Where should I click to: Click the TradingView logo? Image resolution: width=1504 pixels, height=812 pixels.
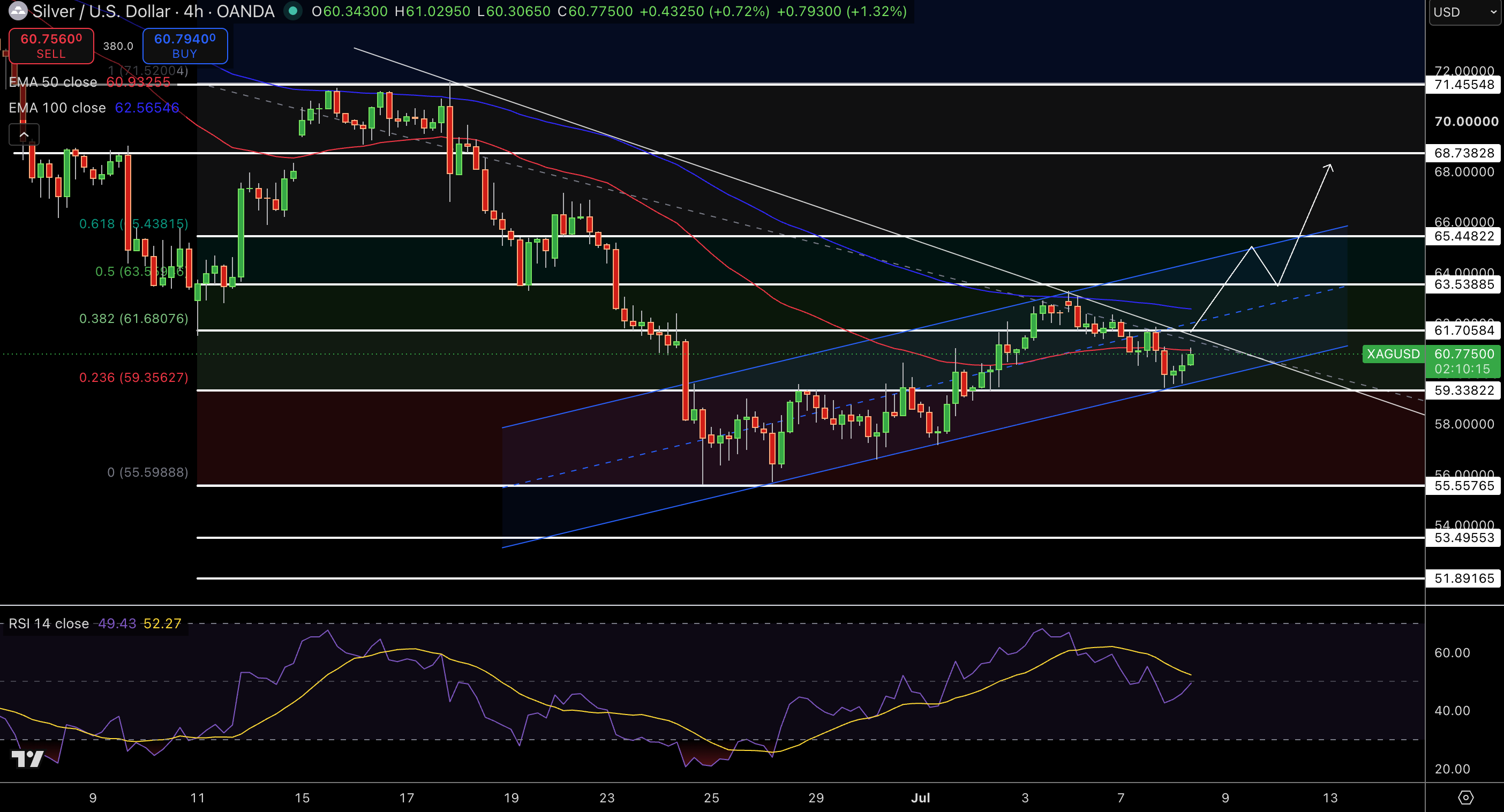27,758
